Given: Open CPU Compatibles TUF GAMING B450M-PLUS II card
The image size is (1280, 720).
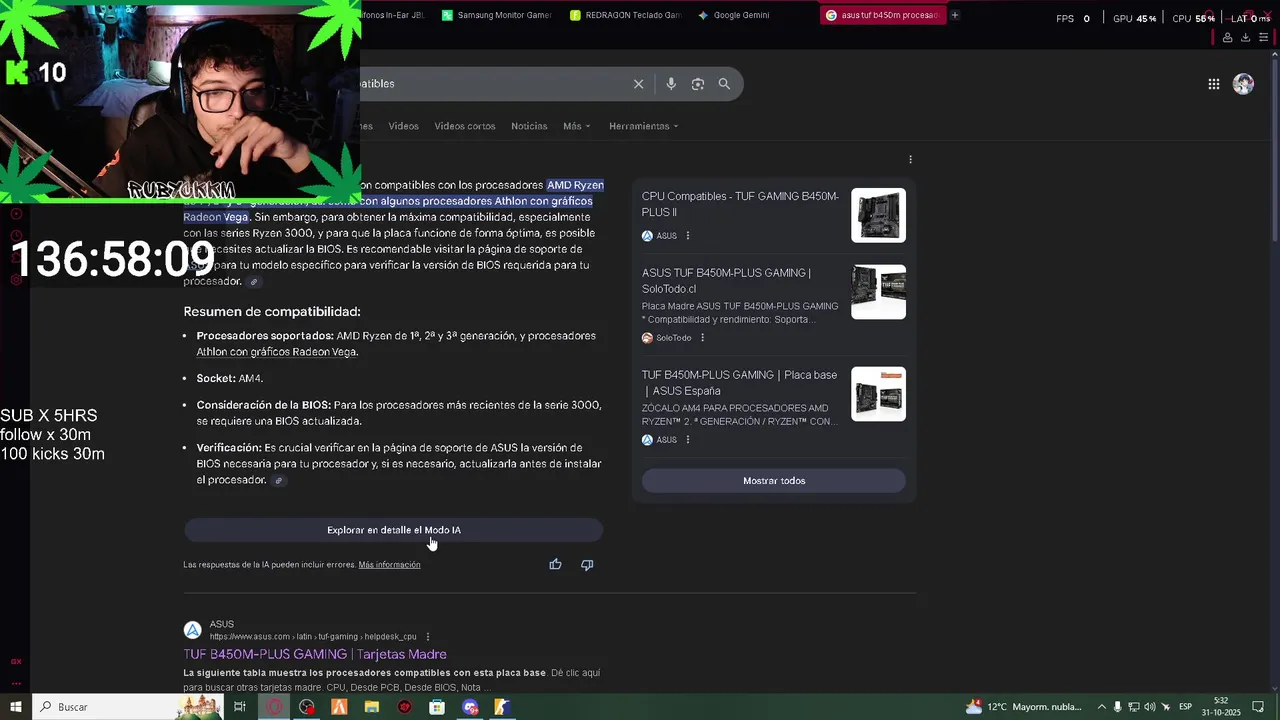Looking at the screenshot, I should point(740,204).
